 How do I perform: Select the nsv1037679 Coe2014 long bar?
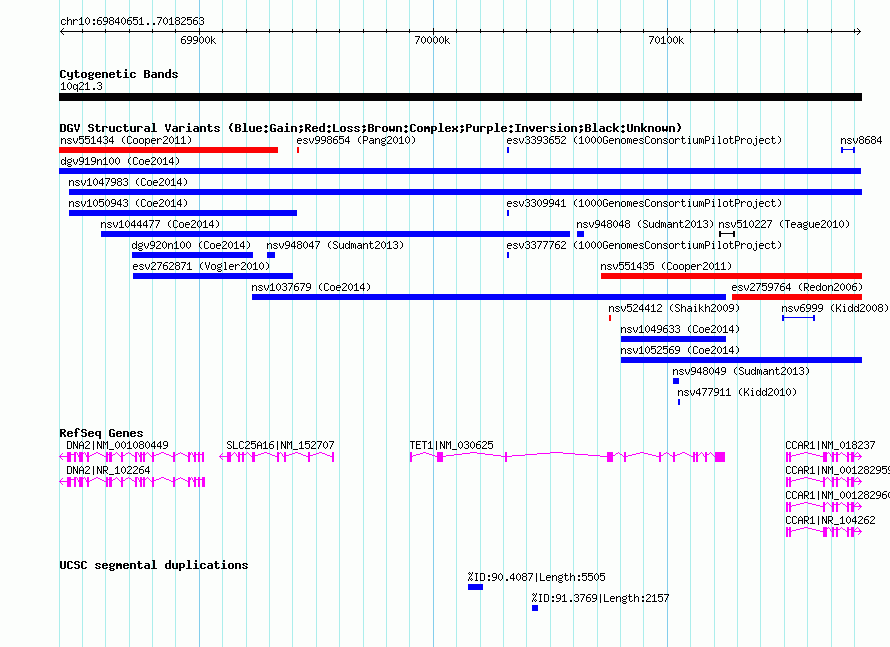(x=489, y=297)
